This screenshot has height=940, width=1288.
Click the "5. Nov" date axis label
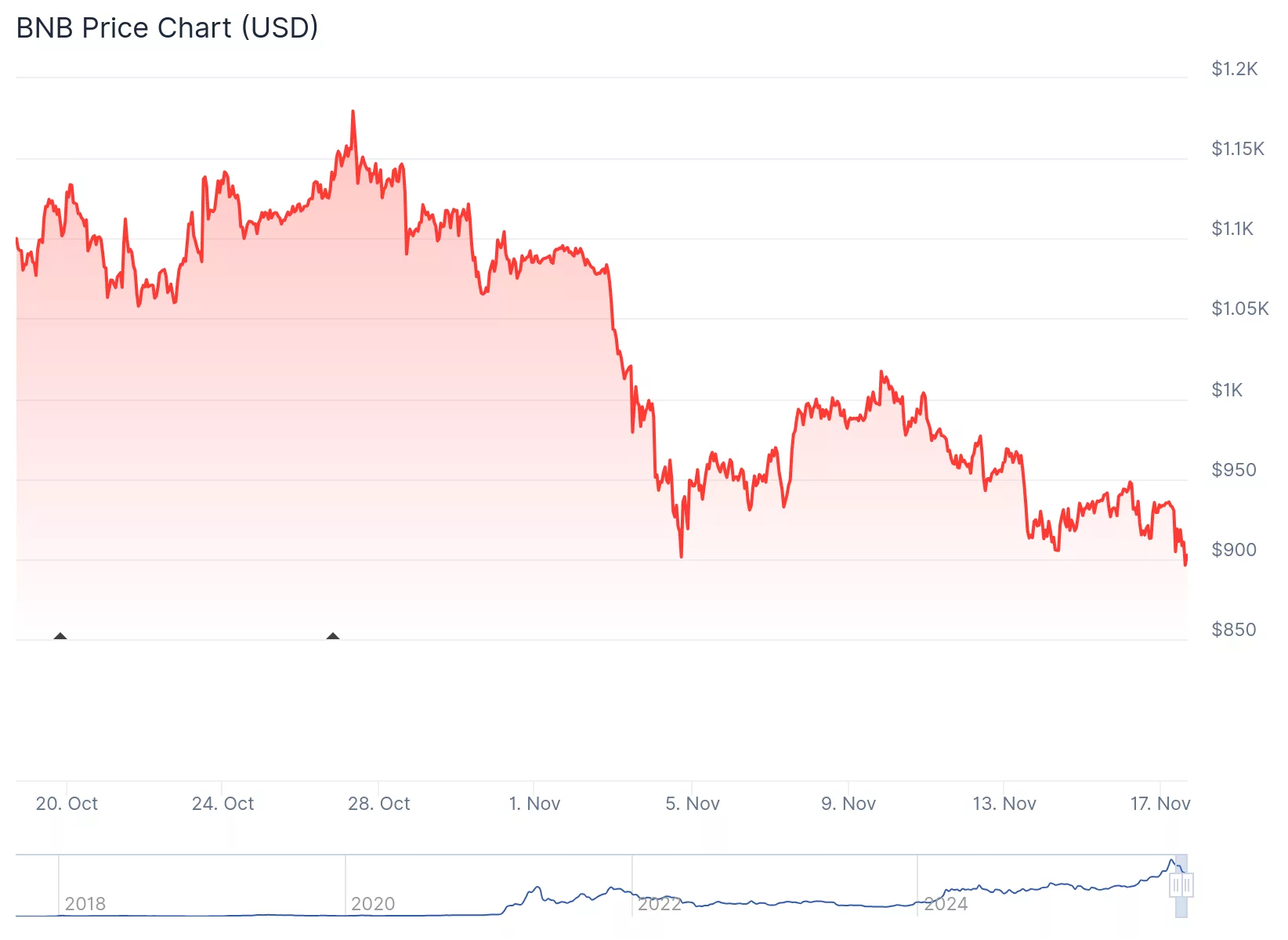click(x=692, y=804)
